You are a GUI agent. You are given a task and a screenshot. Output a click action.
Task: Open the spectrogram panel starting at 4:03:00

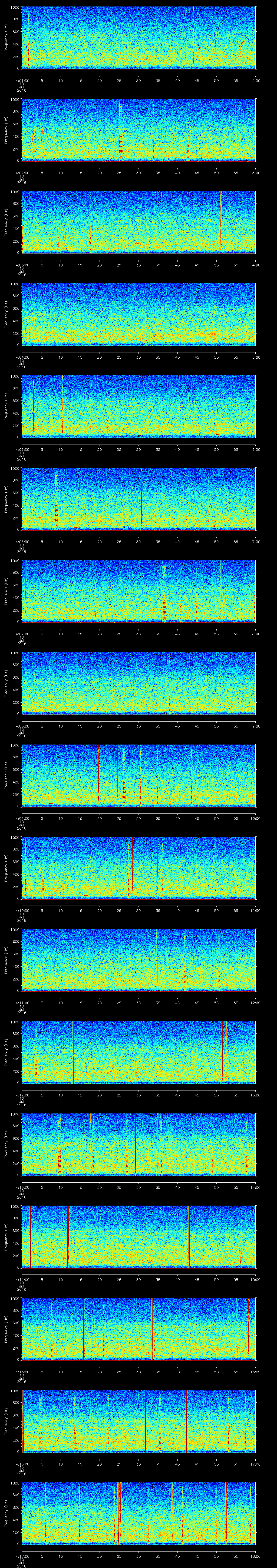pos(139,222)
